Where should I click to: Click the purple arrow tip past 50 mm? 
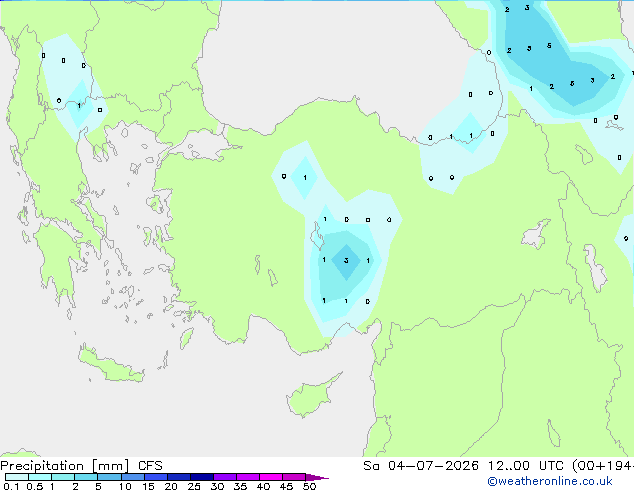point(317,478)
